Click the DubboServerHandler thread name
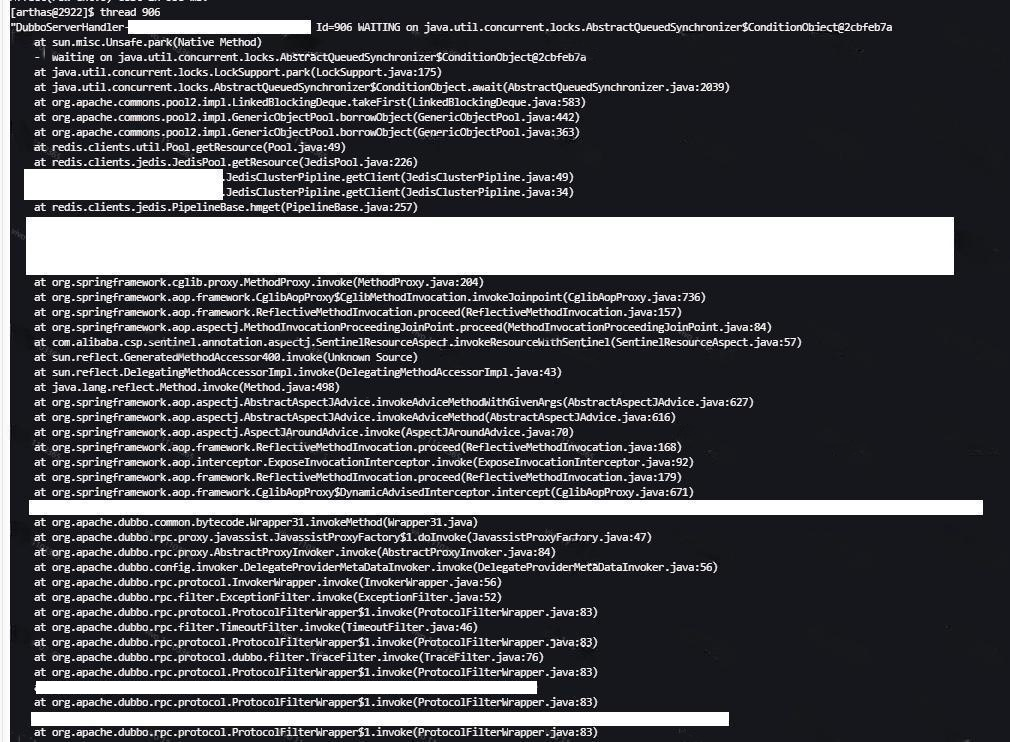 tap(70, 27)
